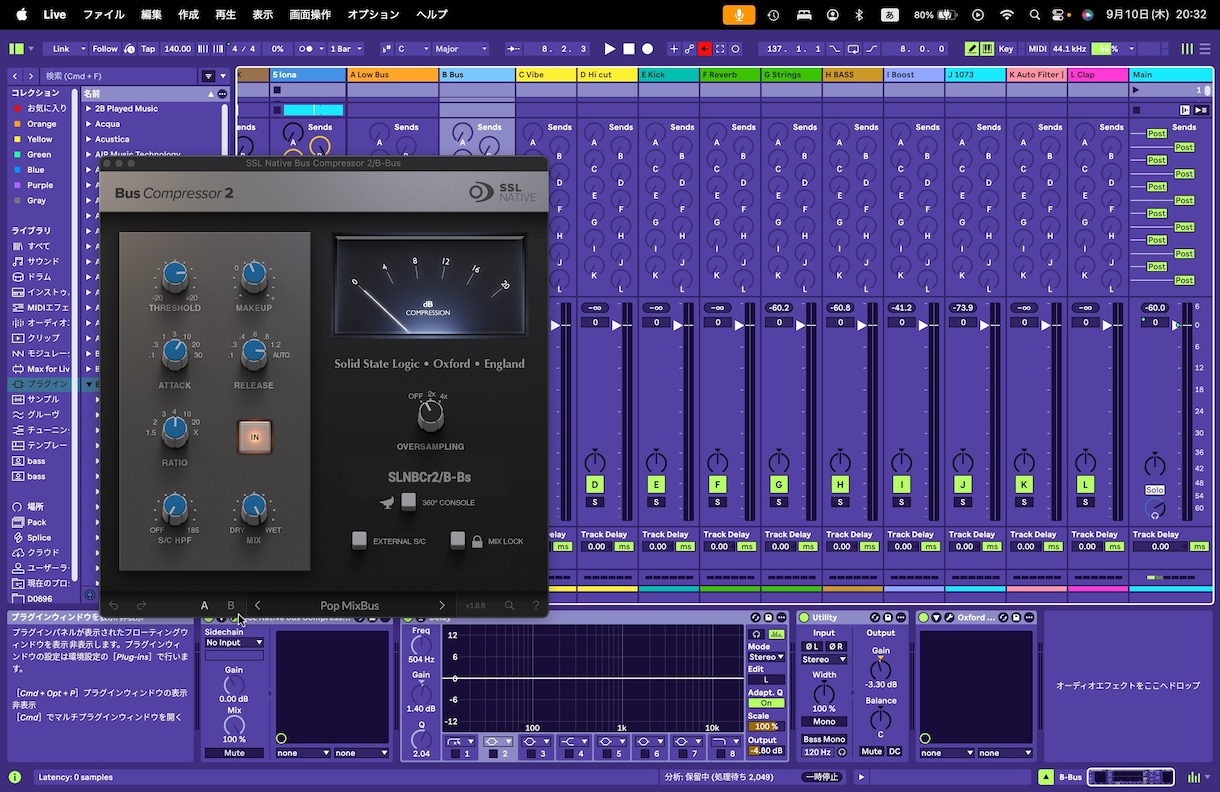Open the bass label below テンプレート
This screenshot has width=1220, height=792.
click(36, 461)
